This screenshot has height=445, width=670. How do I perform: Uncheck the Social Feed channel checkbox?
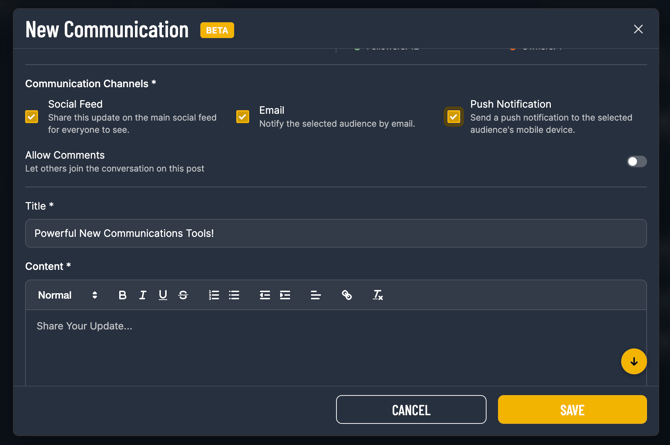click(32, 117)
